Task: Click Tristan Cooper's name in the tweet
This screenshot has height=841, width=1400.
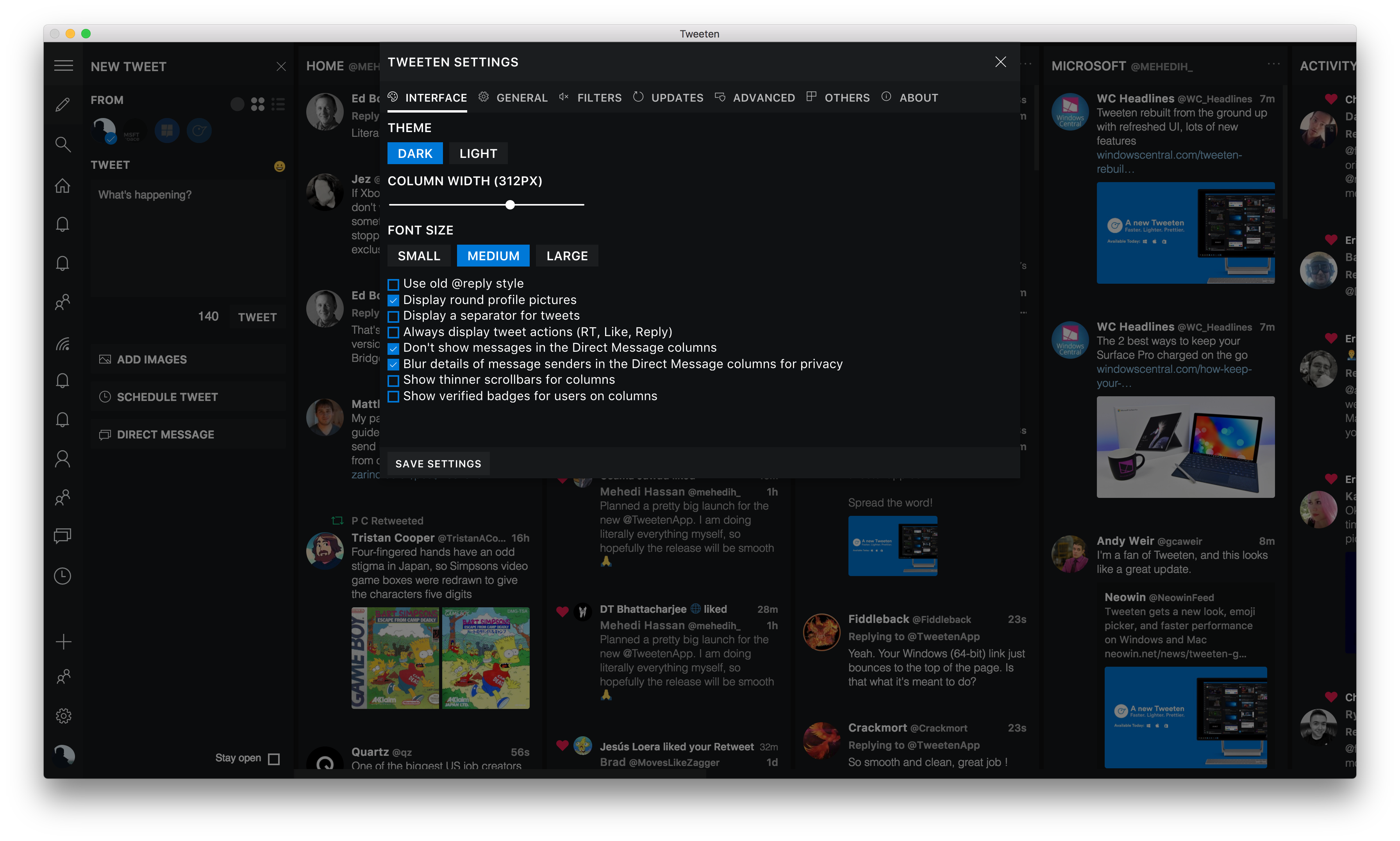Action: tap(393, 537)
